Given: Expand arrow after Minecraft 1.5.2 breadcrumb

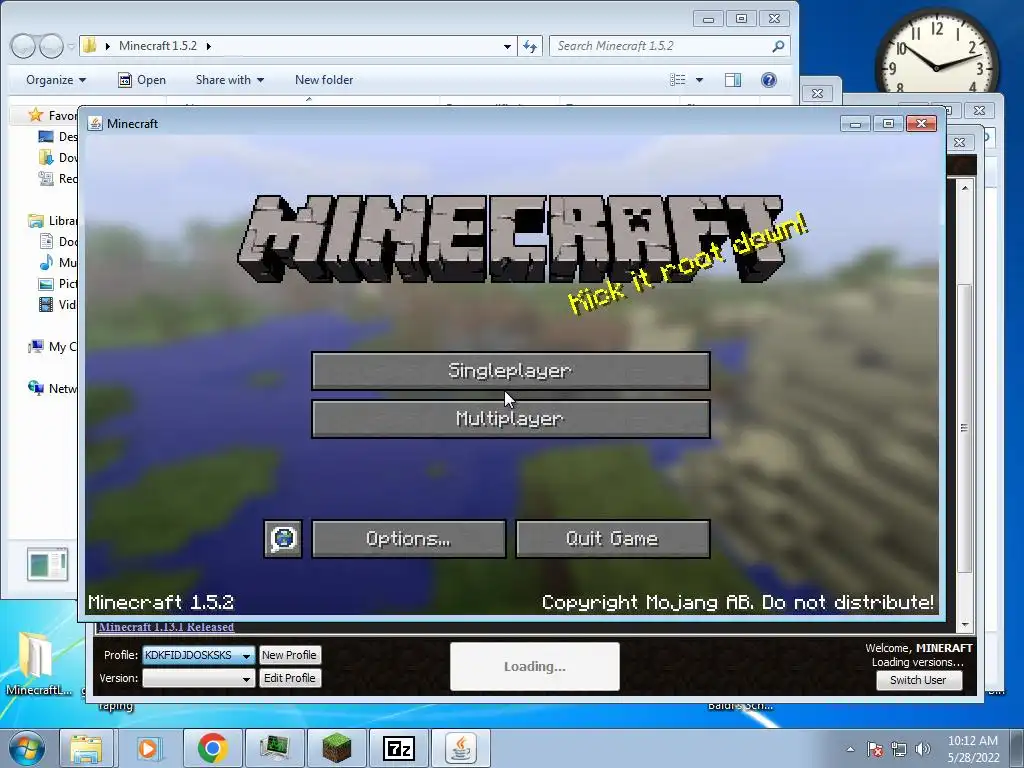Looking at the screenshot, I should (209, 46).
